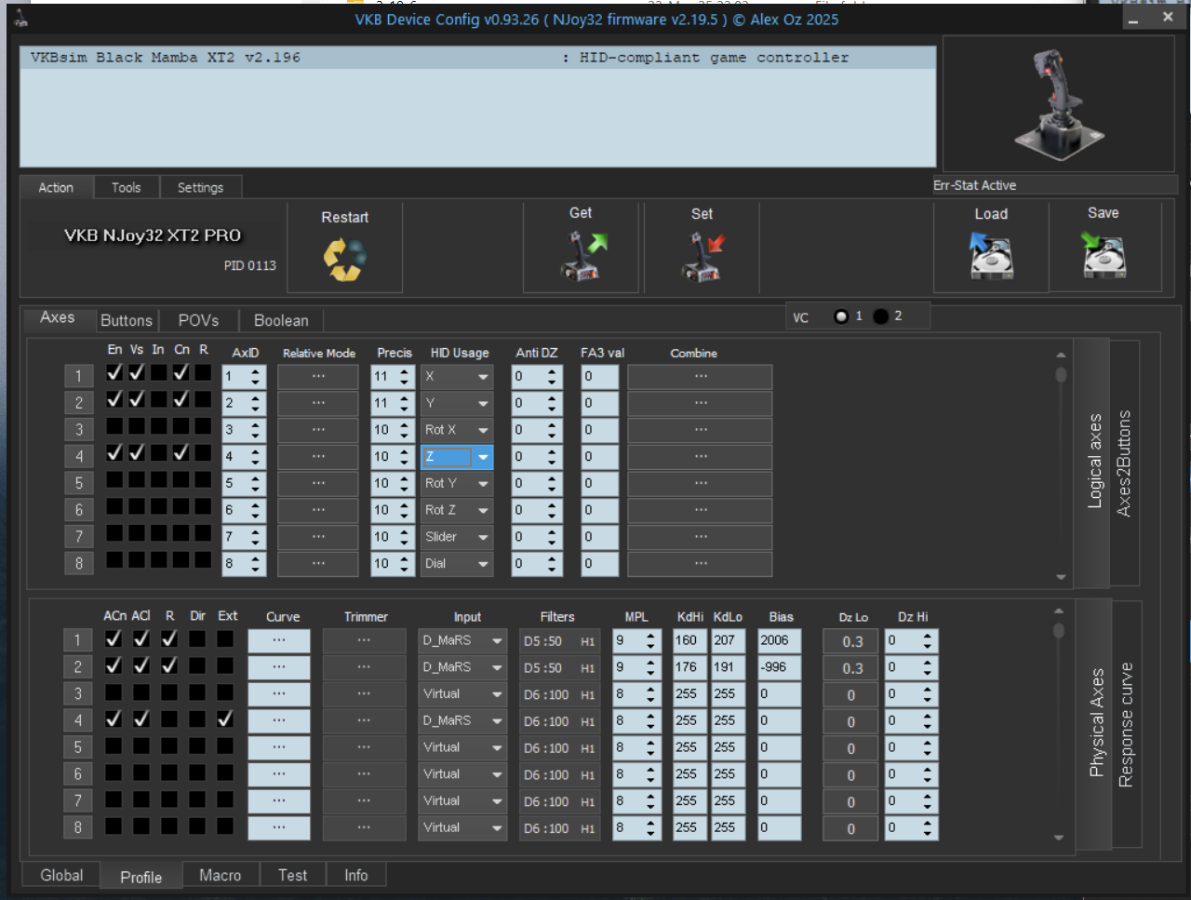Select VC radio option 1
Image resolution: width=1191 pixels, height=900 pixels.
point(841,316)
